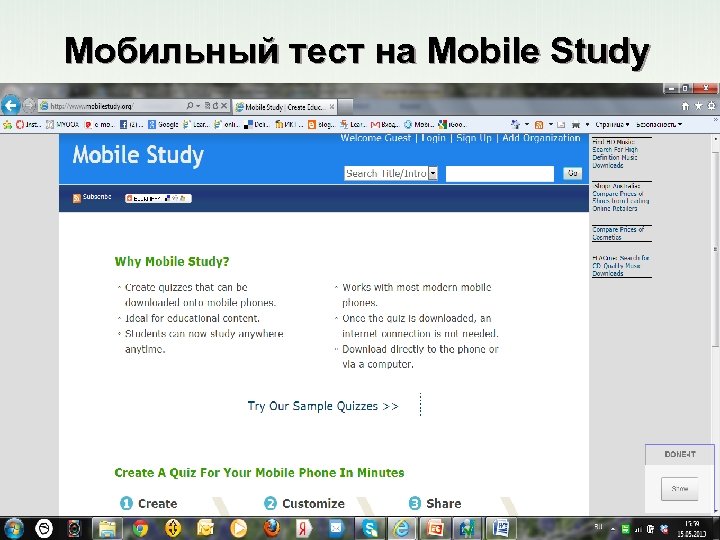Image resolution: width=720 pixels, height=540 pixels.
Task: Select the Mobile Study browser tab
Action: pos(284,107)
